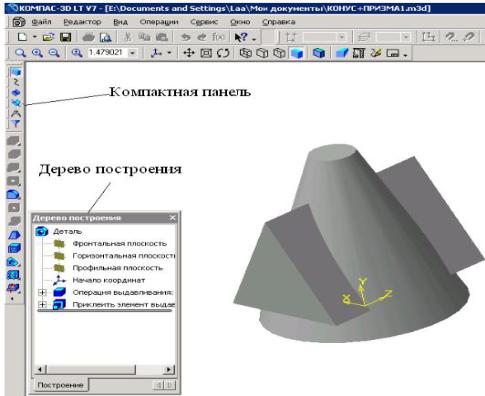Toggle perspective view cube icon
This screenshot has width=485, height=396.
click(319, 53)
